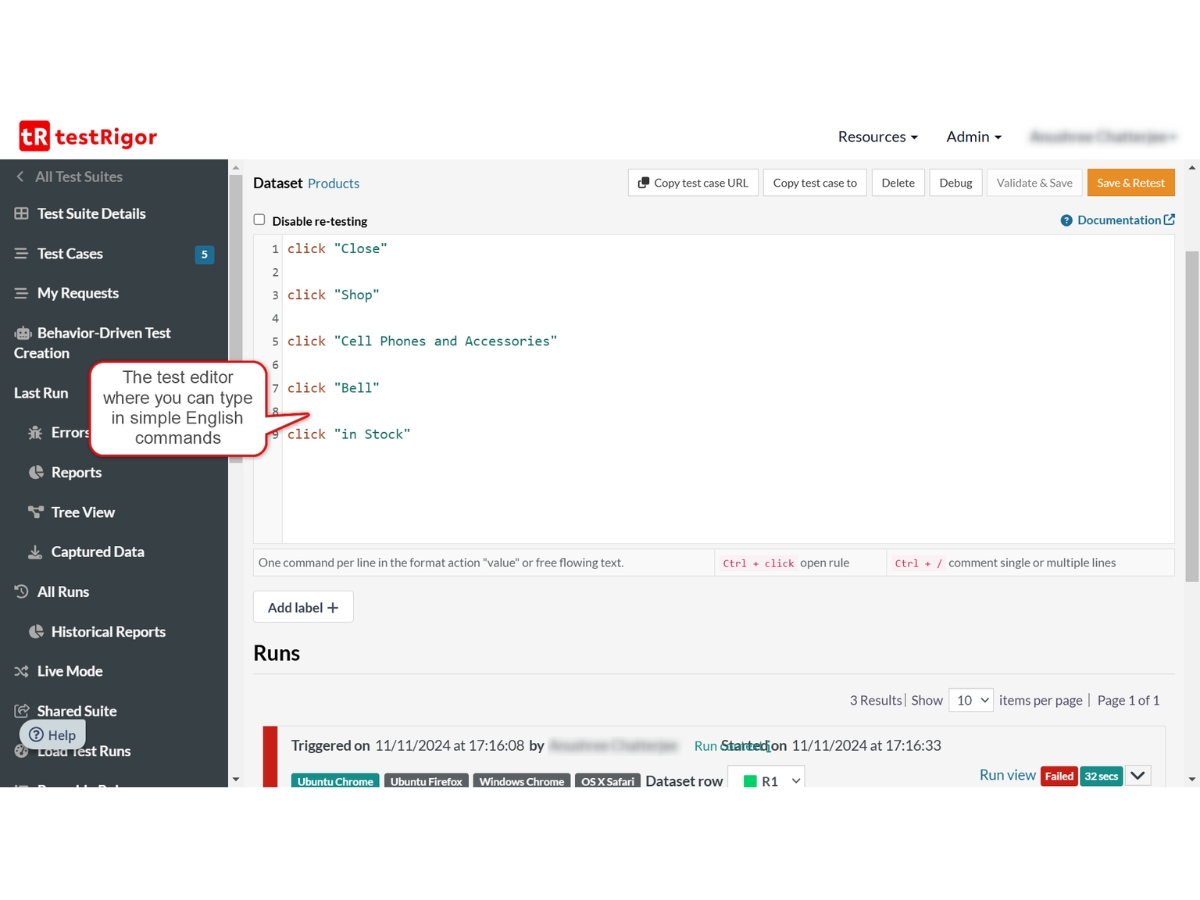Click the Debug button
Image resolution: width=1200 pixels, height=900 pixels.
[x=956, y=183]
